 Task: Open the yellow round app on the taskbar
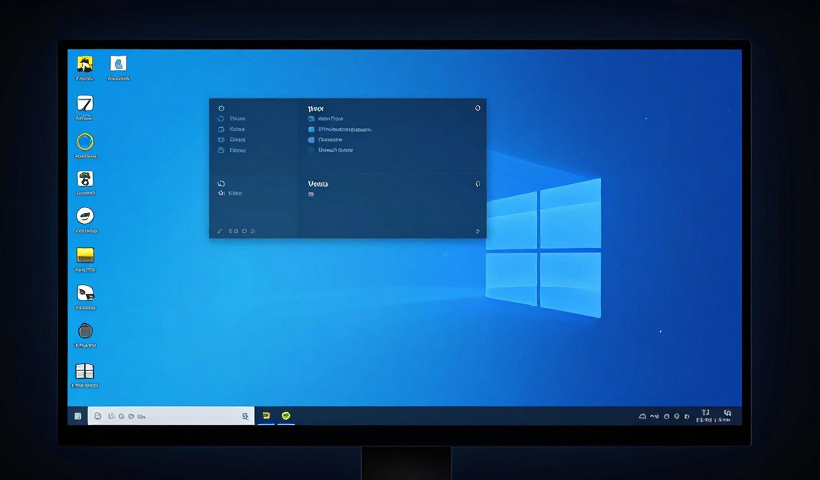(286, 416)
